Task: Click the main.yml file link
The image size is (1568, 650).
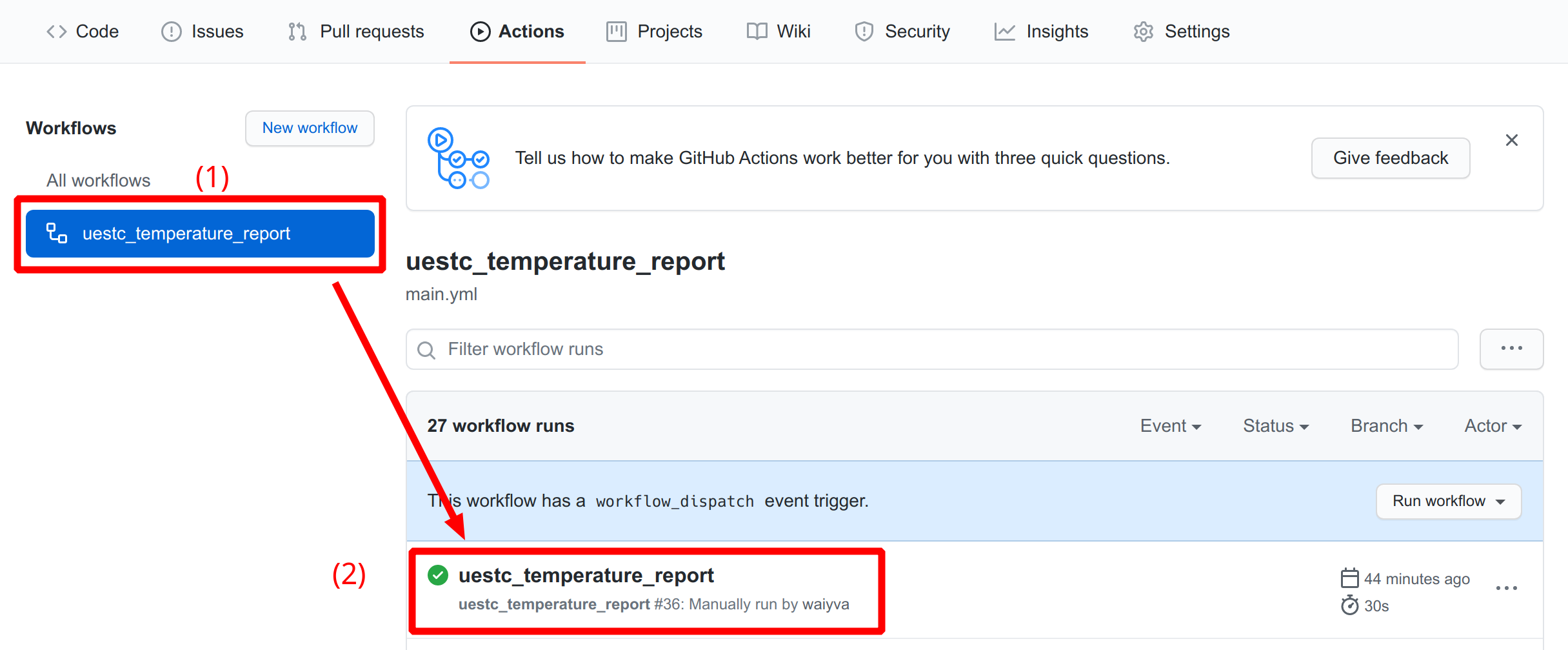Action: (441, 294)
